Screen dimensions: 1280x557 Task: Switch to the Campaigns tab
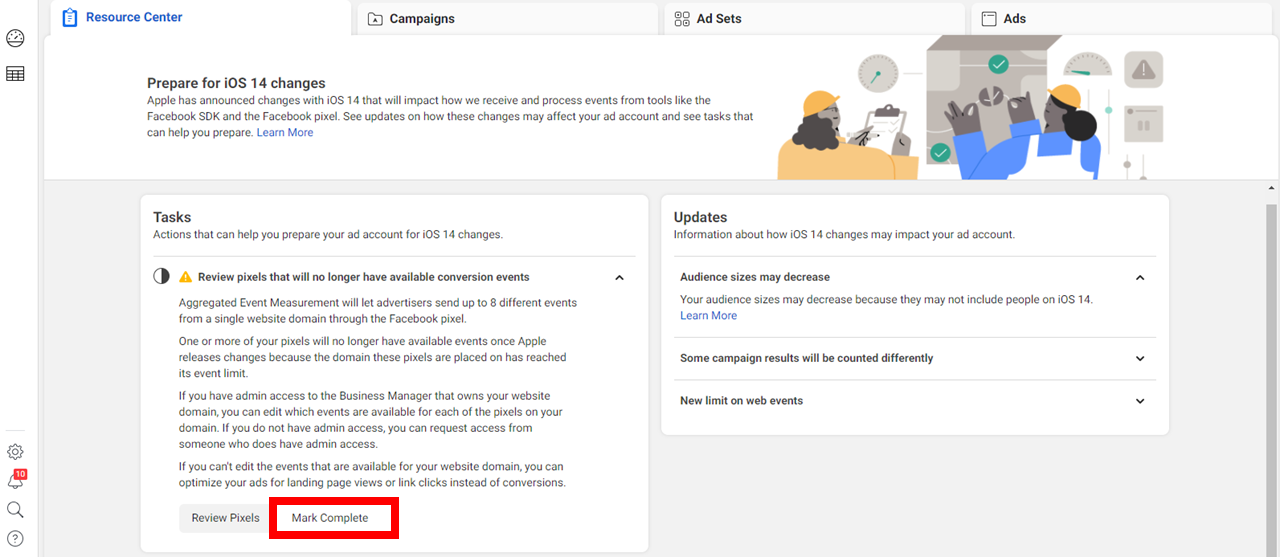[x=505, y=19]
